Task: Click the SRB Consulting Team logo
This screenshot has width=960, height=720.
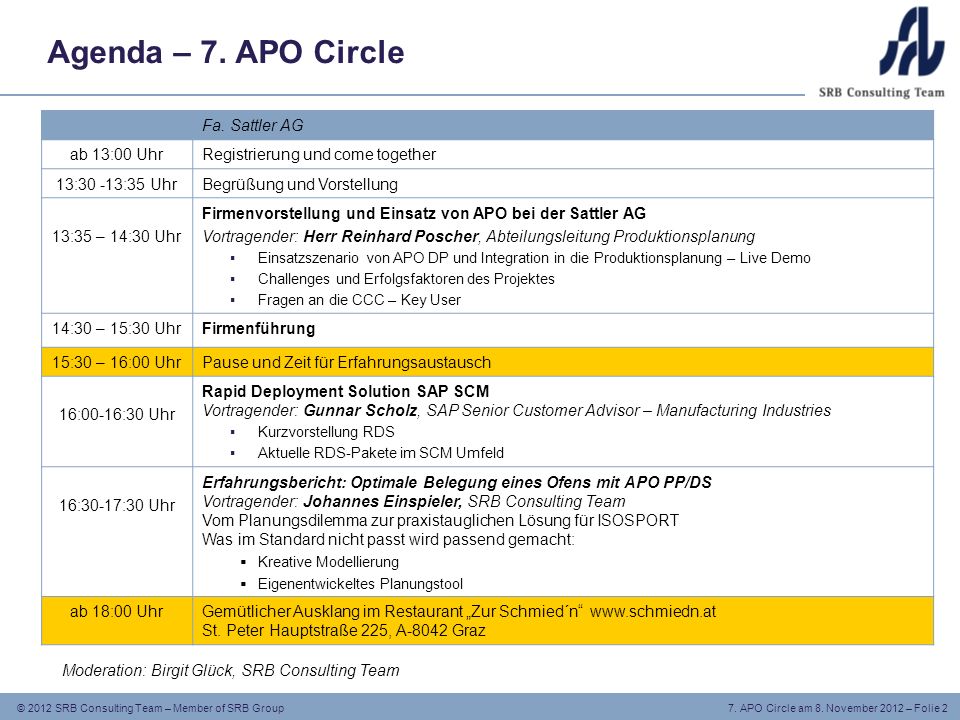Action: (x=882, y=52)
